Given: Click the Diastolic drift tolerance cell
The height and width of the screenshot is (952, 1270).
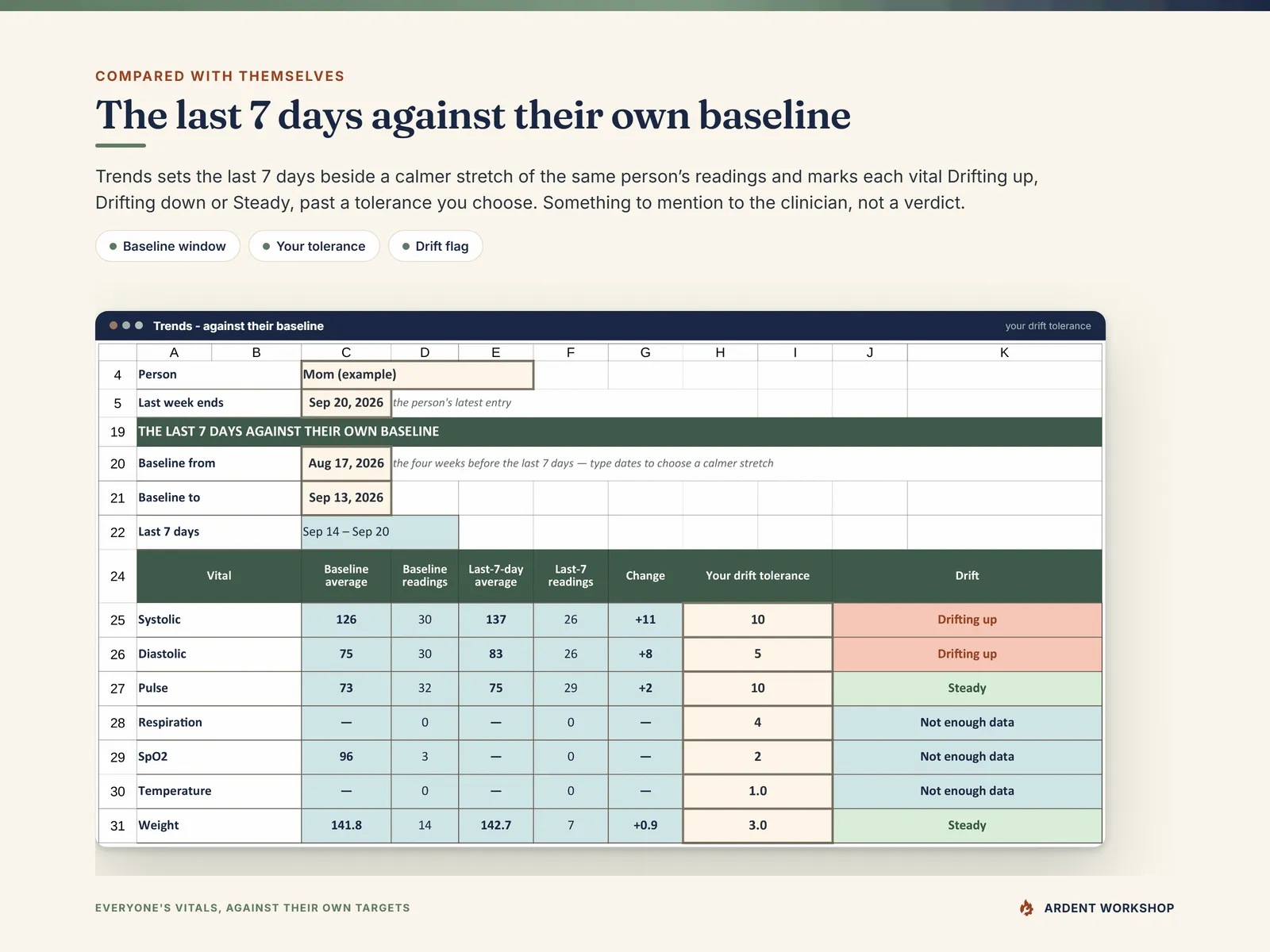Looking at the screenshot, I should (x=757, y=654).
